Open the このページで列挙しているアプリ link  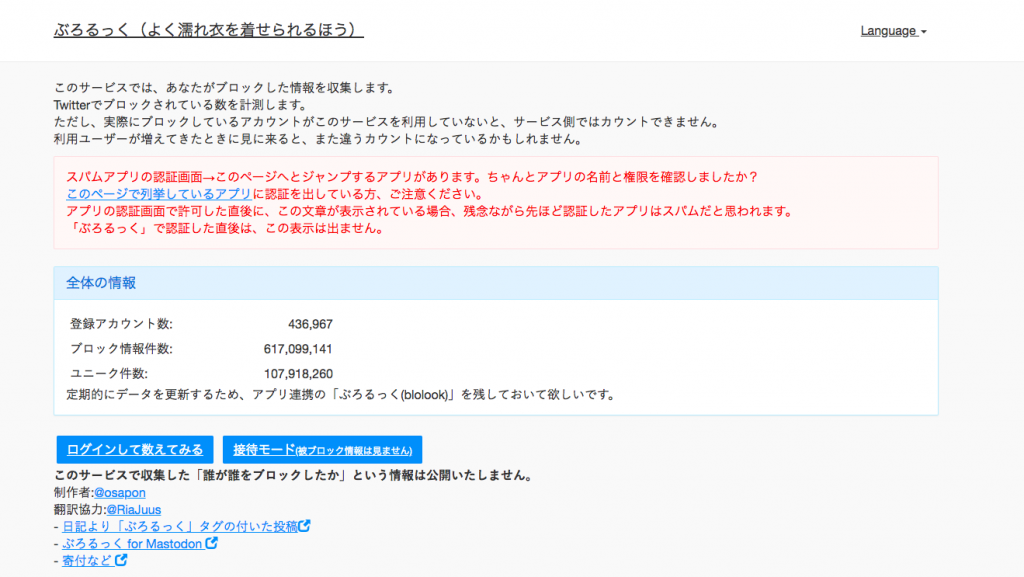pyautogui.click(x=159, y=194)
